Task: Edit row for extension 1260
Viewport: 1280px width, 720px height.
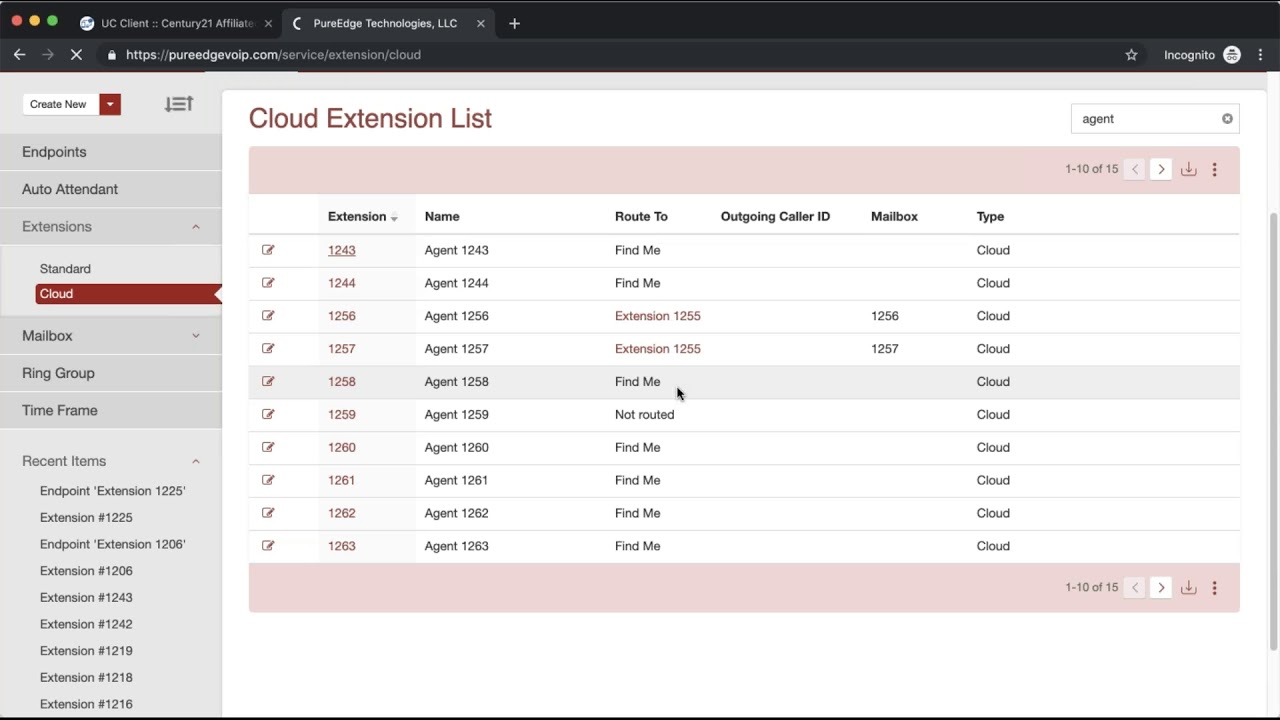Action: (x=268, y=447)
